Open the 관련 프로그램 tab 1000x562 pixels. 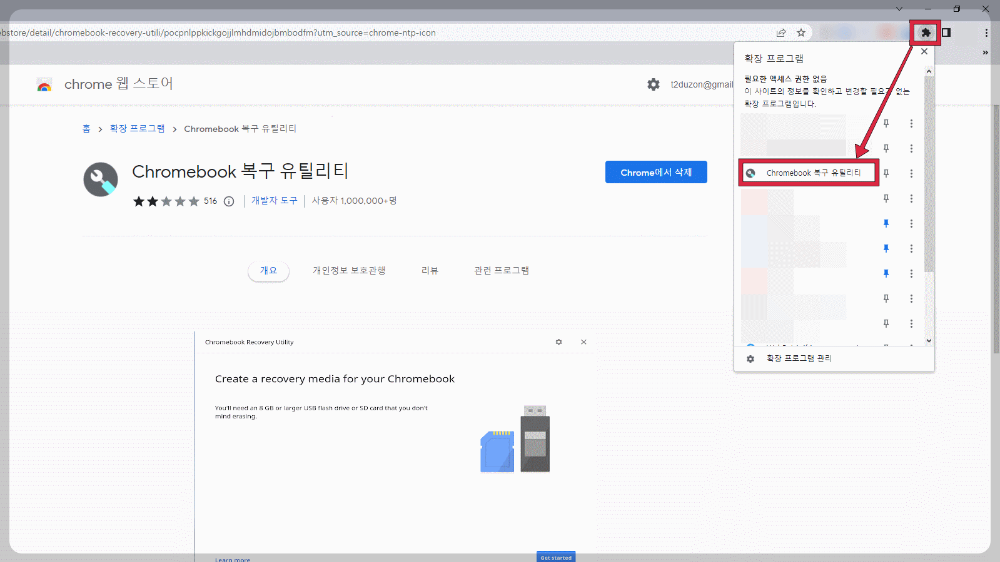[x=501, y=270]
